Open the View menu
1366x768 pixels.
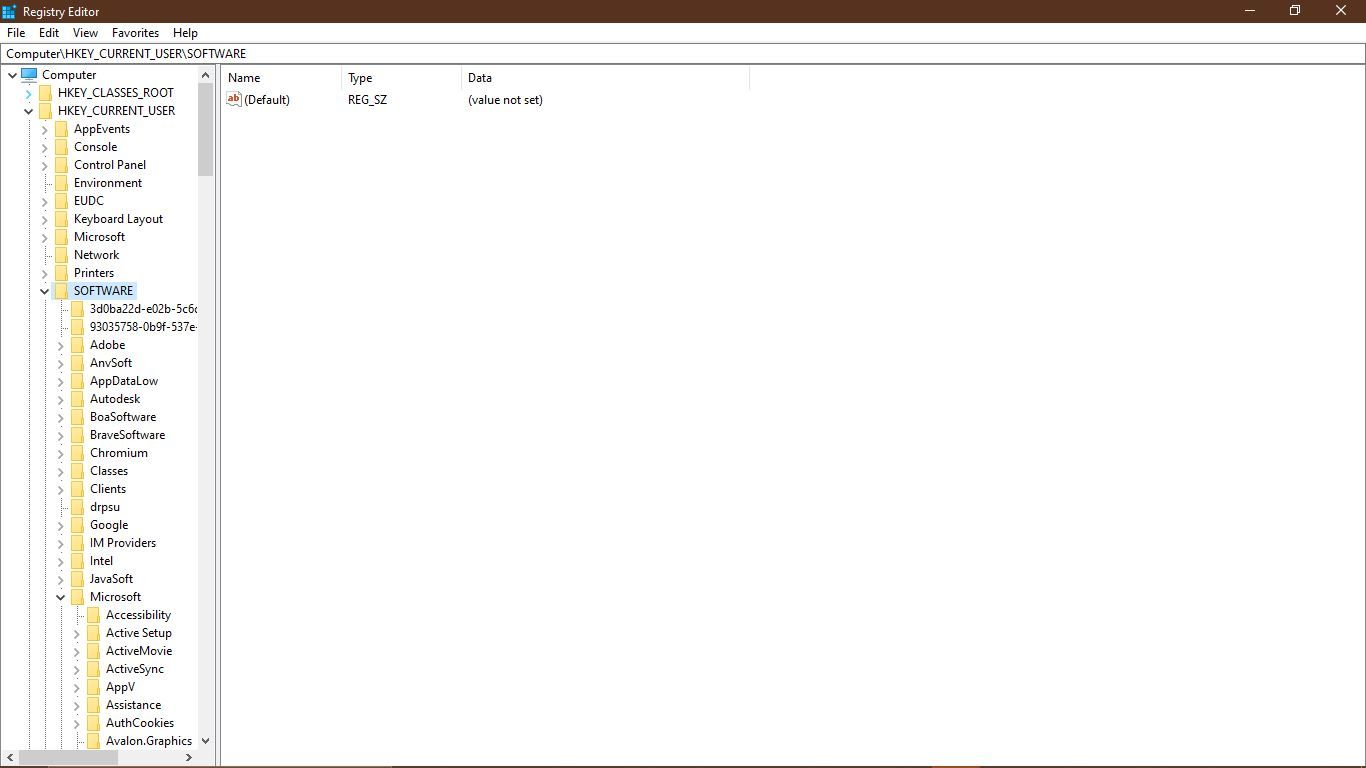[x=84, y=32]
